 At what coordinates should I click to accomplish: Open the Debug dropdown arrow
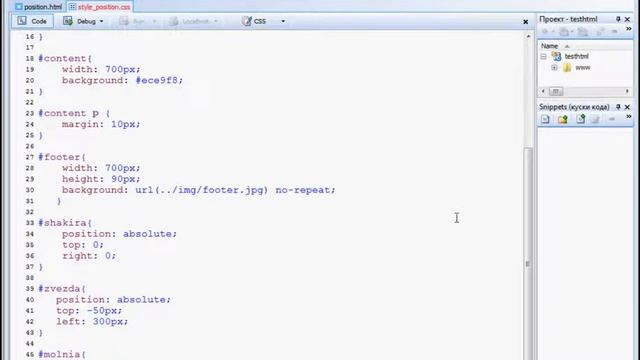(x=102, y=21)
